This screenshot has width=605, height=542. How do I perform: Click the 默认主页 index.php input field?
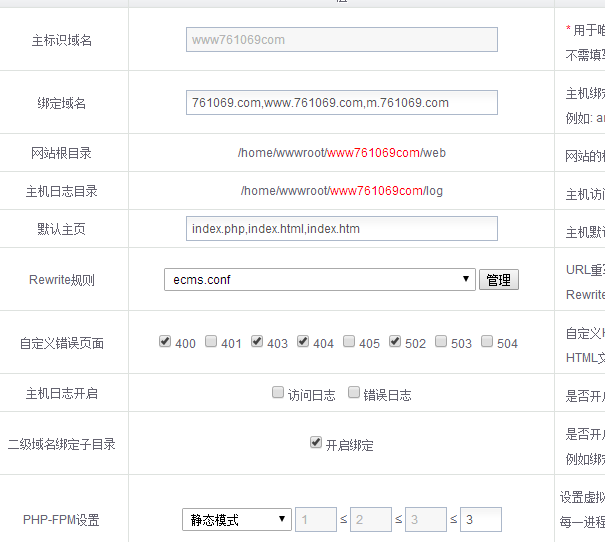pos(341,229)
